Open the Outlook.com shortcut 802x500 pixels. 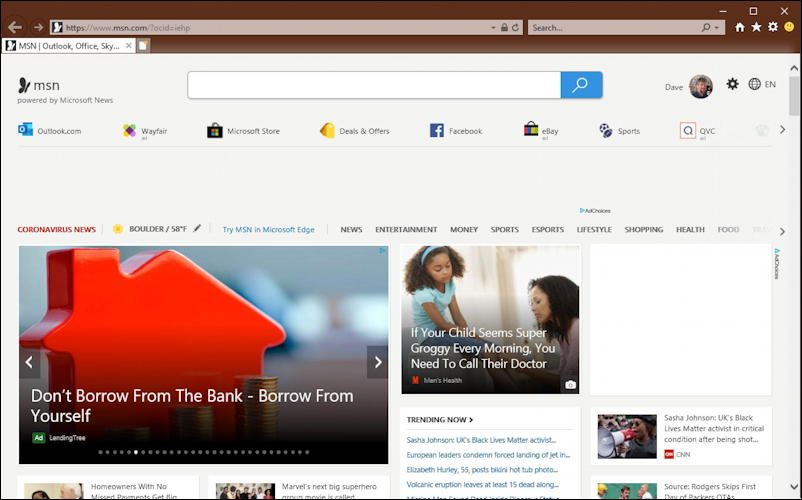click(50, 130)
